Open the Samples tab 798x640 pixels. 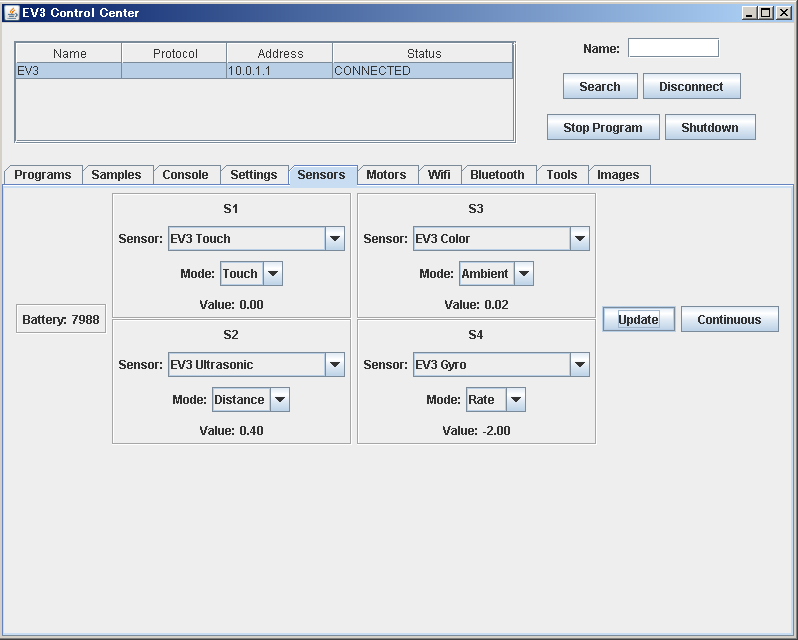coord(117,174)
